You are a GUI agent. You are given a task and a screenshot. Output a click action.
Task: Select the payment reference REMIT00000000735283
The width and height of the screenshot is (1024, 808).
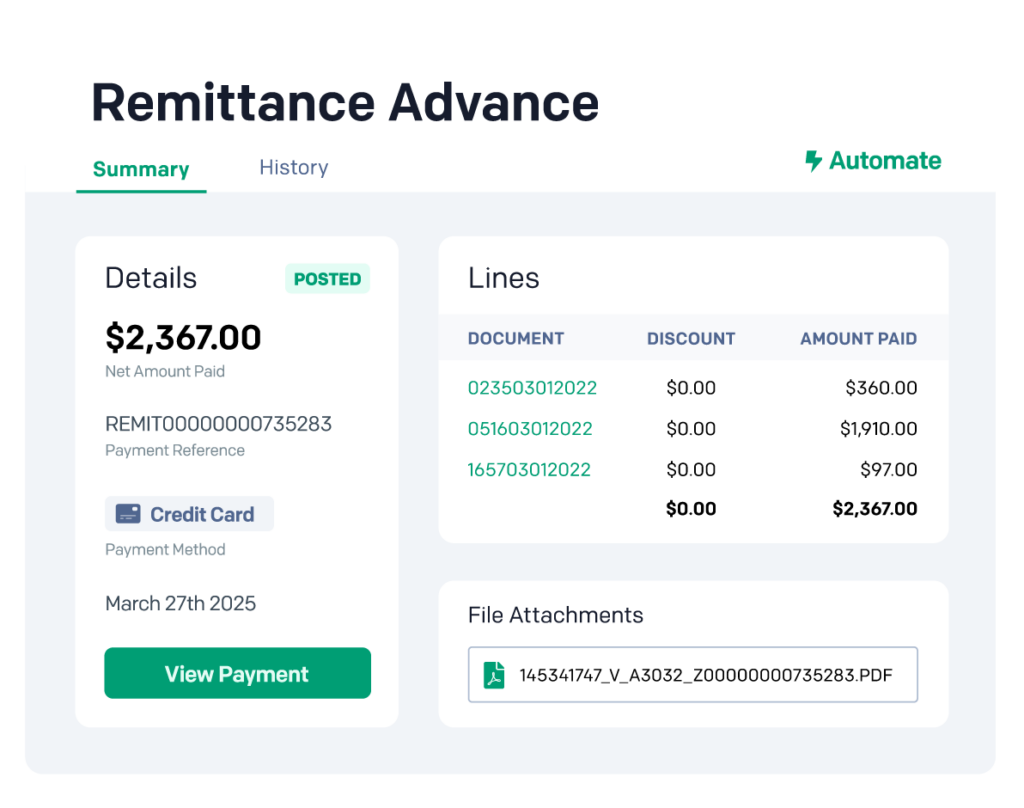tap(218, 423)
